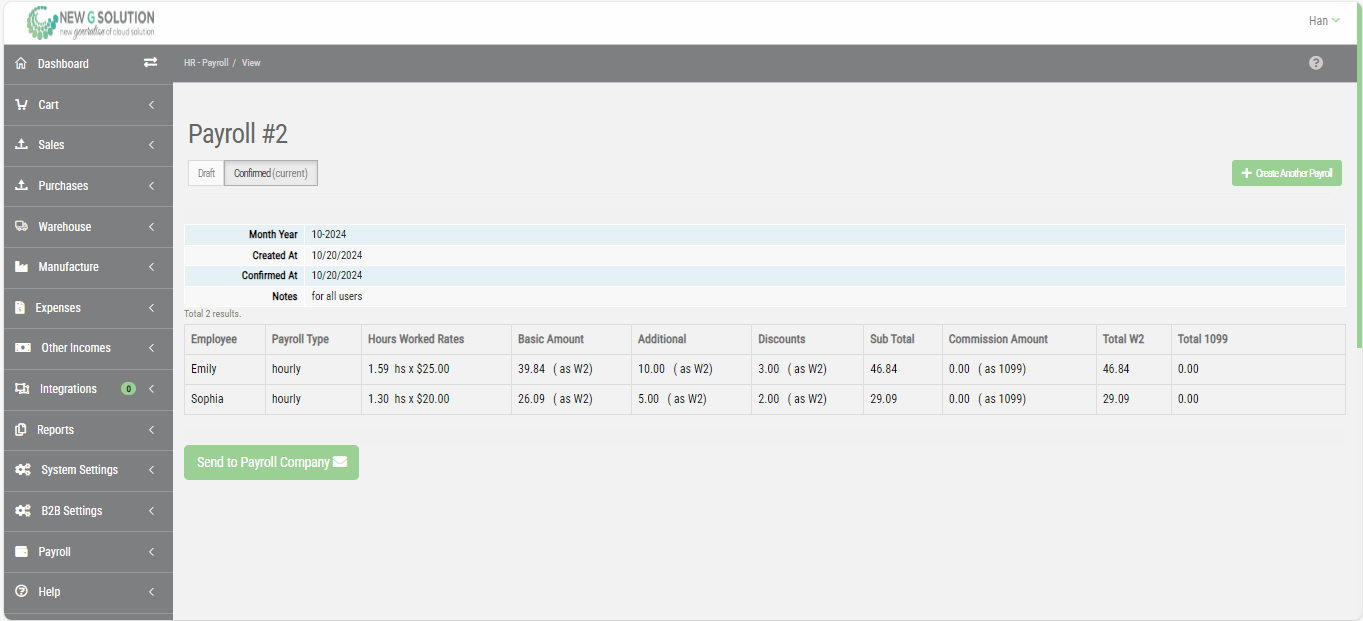Viewport: 1363px width, 621px height.
Task: Click the Month Year value 10-2024
Action: [x=329, y=235]
